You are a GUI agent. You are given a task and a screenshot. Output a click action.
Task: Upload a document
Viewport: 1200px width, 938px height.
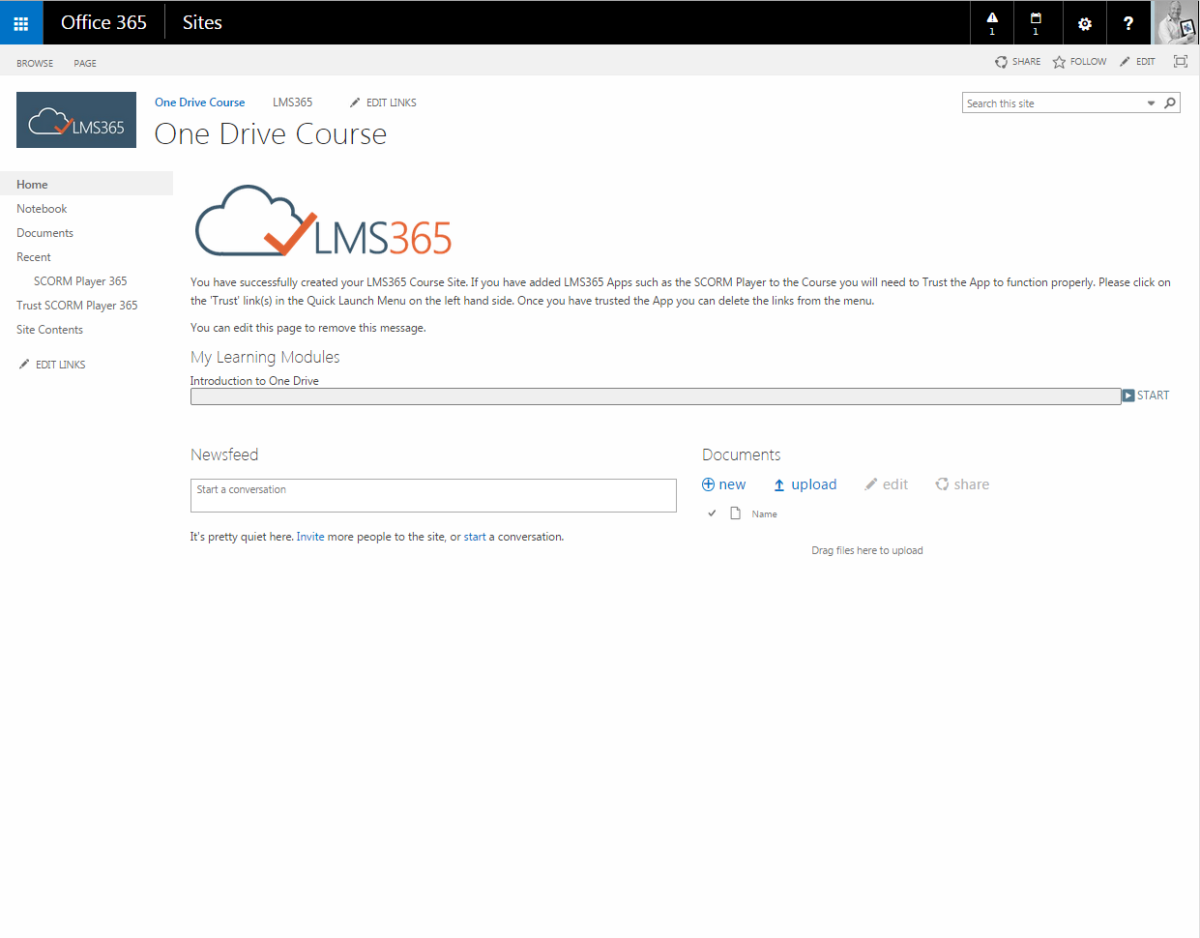click(x=805, y=484)
